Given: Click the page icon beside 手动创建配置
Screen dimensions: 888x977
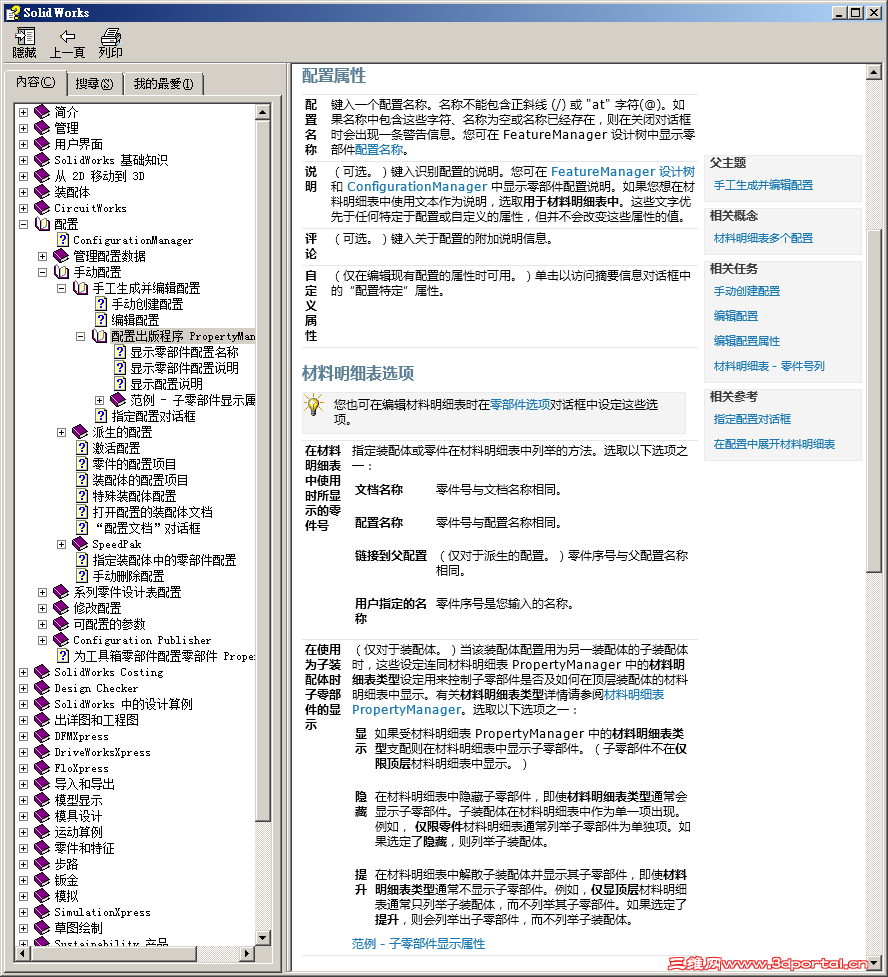Looking at the screenshot, I should click(101, 304).
